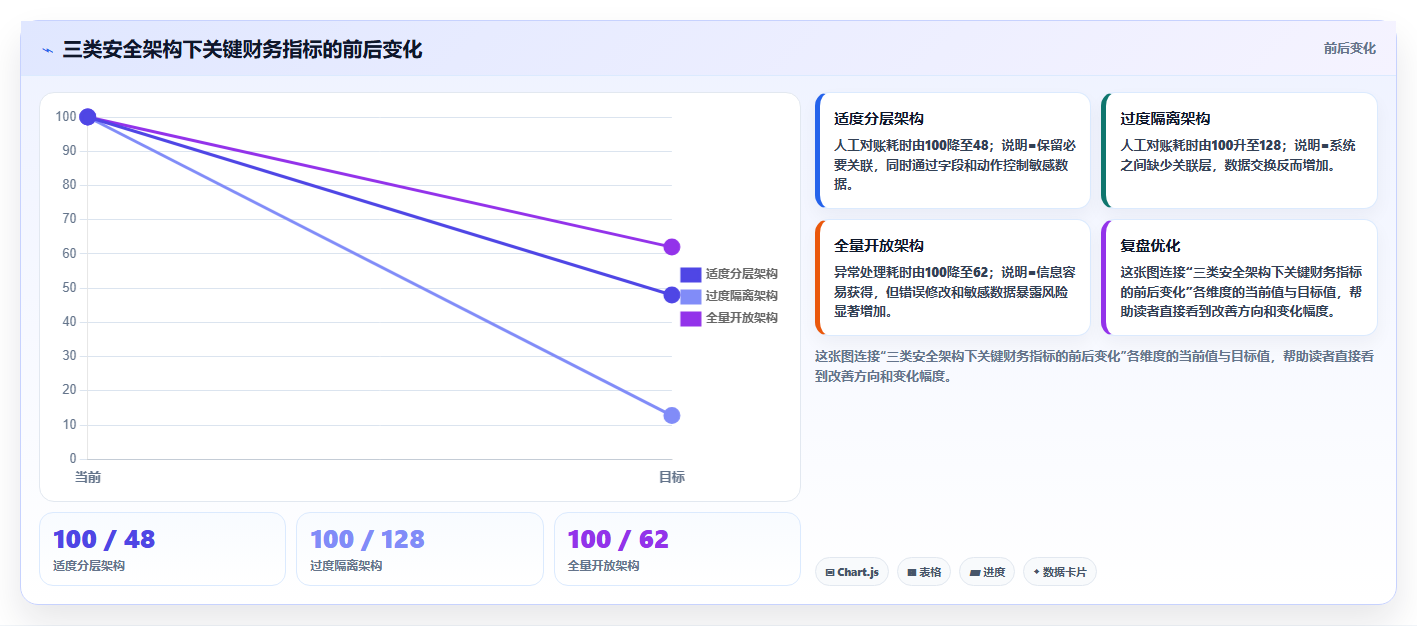1417x626 pixels.
Task: Click the title 三类安全架构下关键财务指标的前后变化
Action: 242,49
